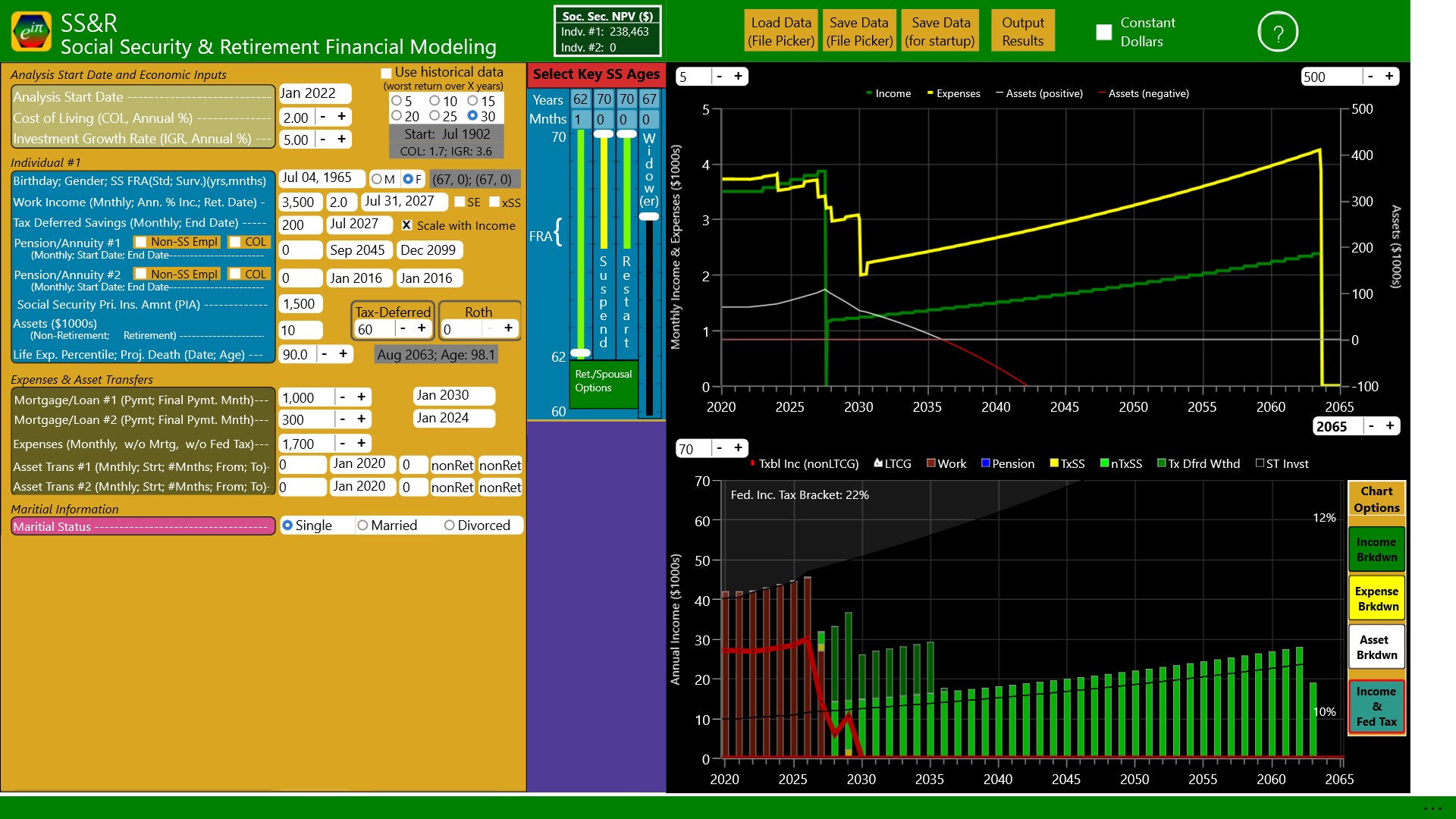Enable the Constant Dollars checkbox
Screen dimensions: 1456x819
(x=1104, y=32)
